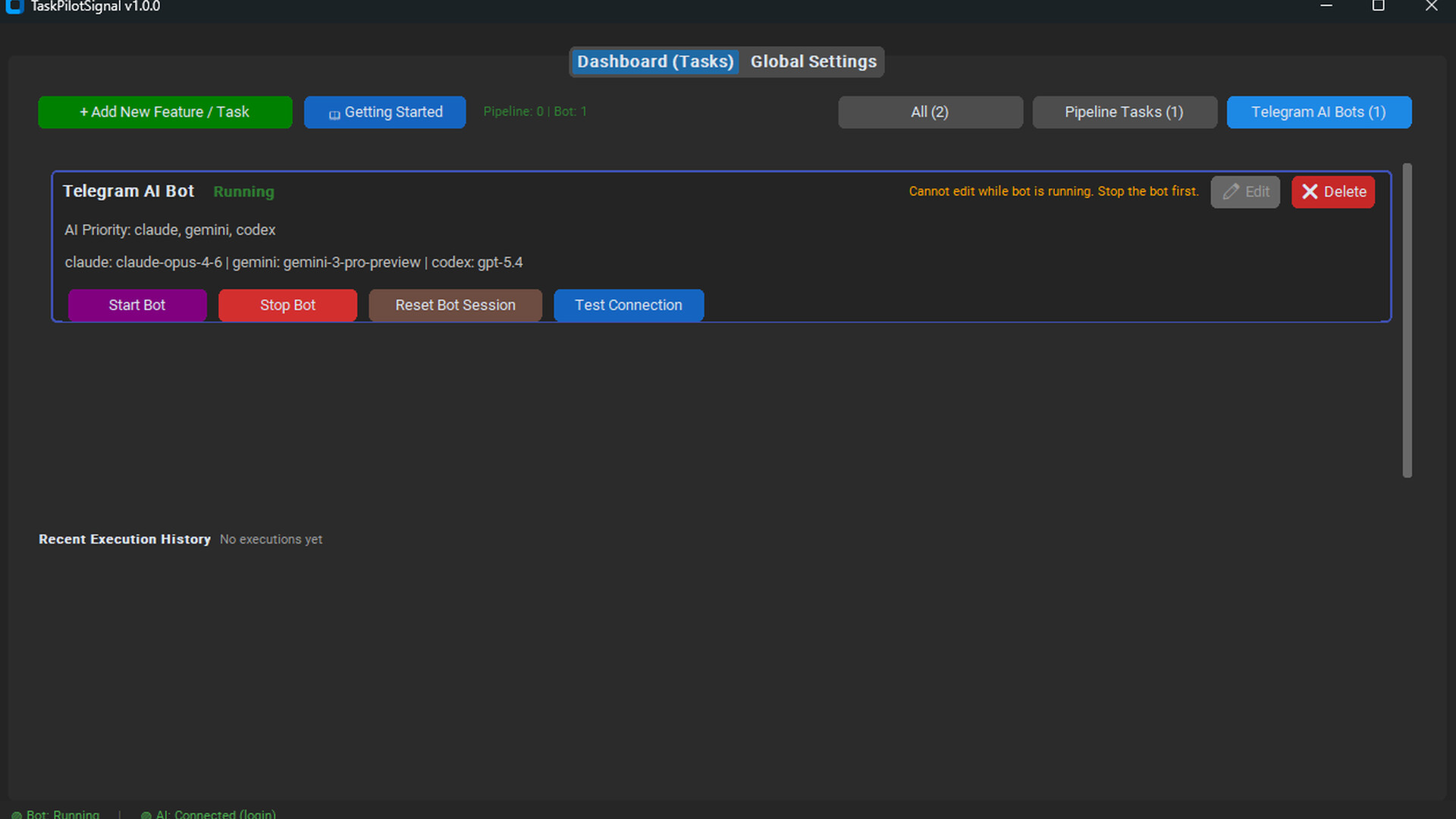
Task: Switch to the Global Settings tab
Action: tap(813, 61)
